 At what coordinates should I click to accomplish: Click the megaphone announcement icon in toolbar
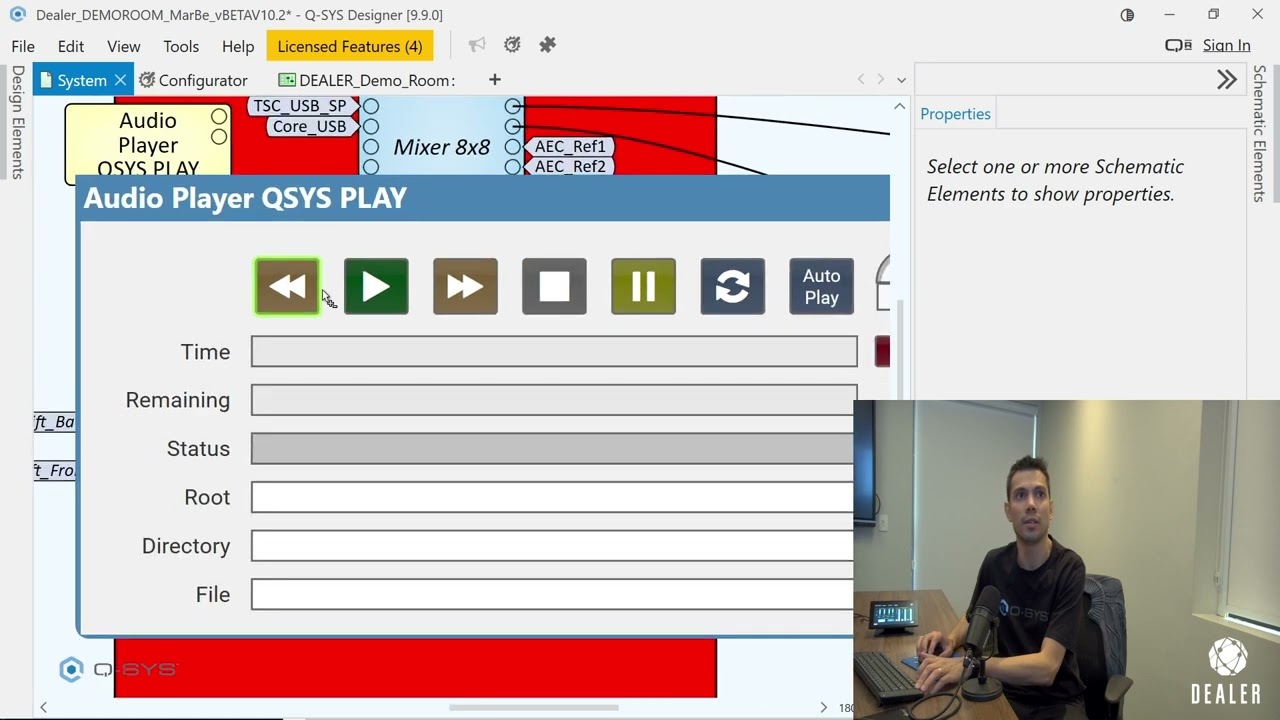(477, 45)
